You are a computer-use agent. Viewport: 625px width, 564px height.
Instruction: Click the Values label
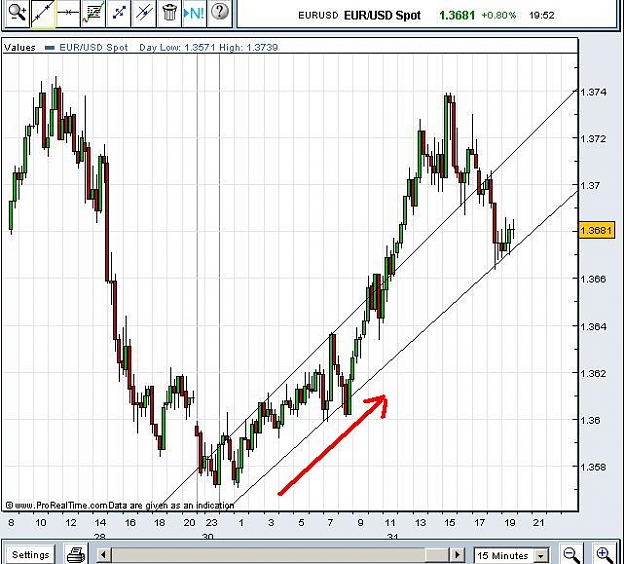20,47
